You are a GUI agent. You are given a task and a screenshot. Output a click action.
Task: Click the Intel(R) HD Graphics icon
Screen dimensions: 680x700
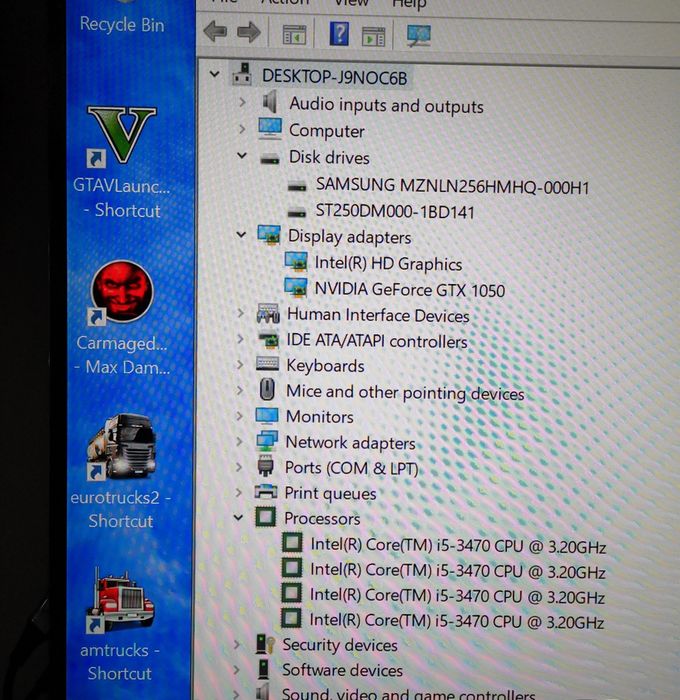[296, 261]
